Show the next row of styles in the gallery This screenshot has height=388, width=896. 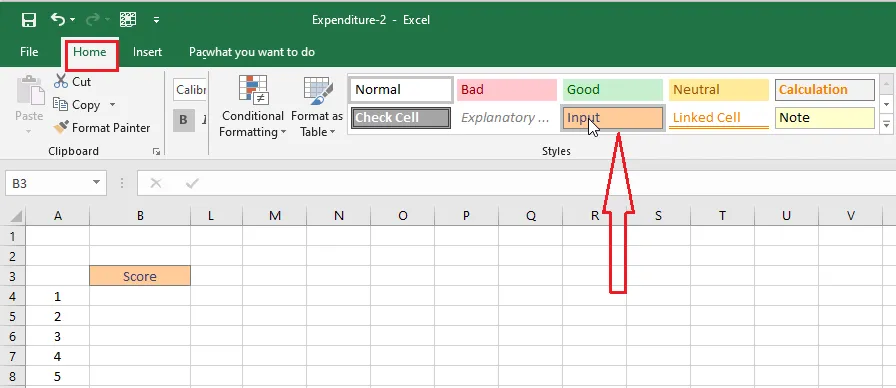pyautogui.click(x=887, y=105)
